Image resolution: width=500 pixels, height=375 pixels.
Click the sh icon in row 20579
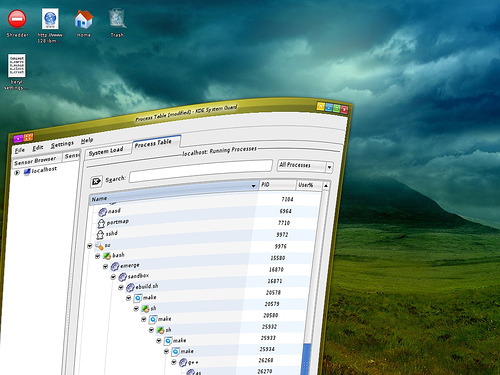(145, 309)
